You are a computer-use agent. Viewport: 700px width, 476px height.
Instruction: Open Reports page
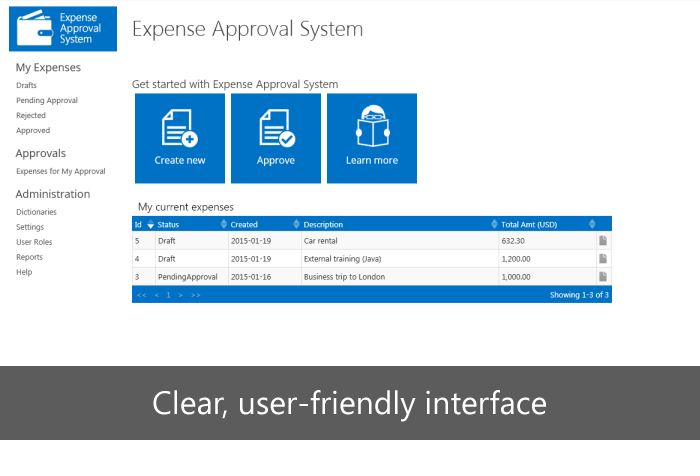29,257
